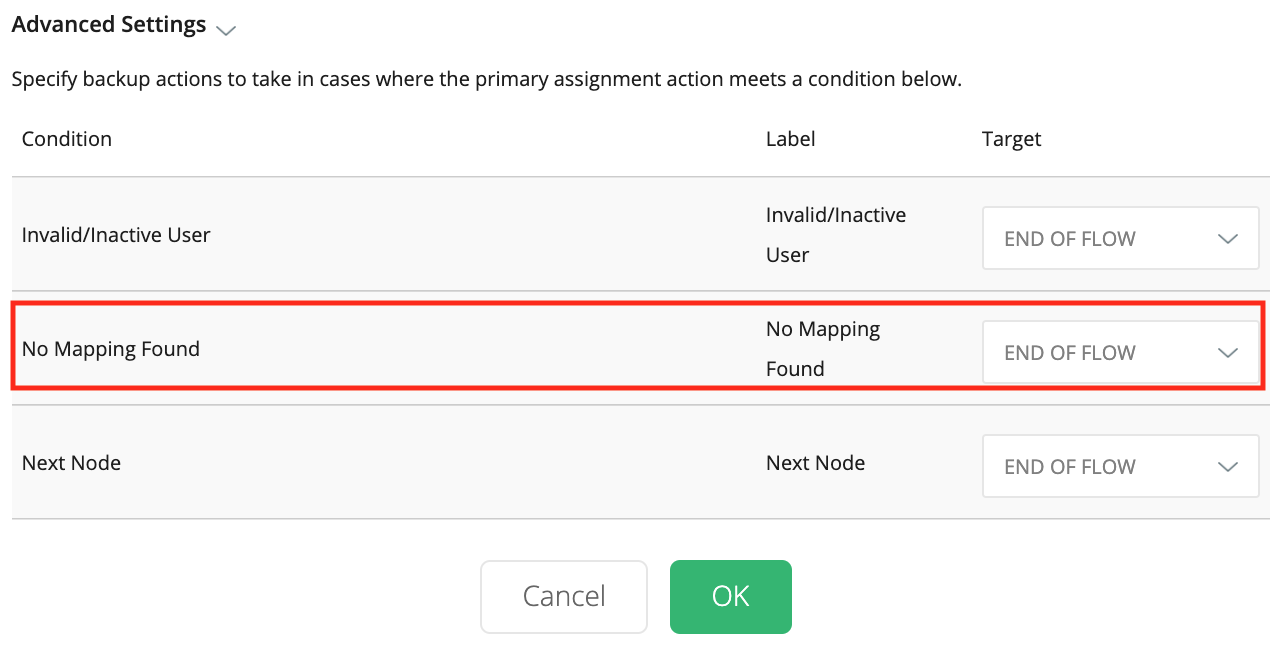Collapse the Advanced Settings section chevron

227,29
